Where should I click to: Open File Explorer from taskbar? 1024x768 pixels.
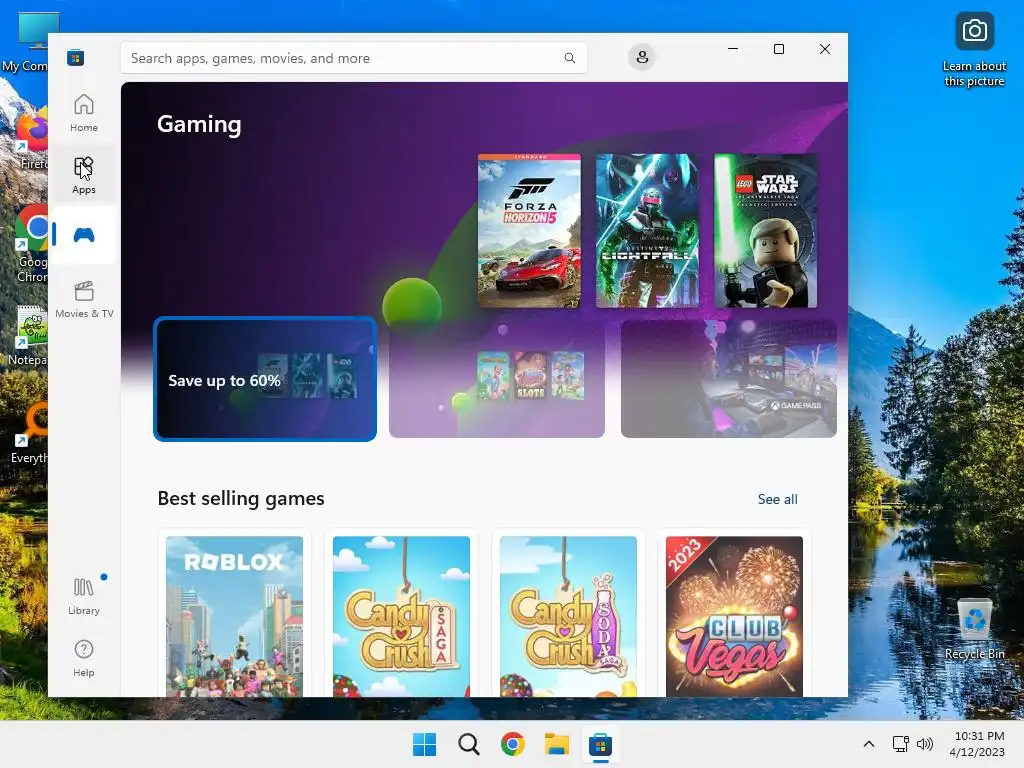[x=557, y=744]
